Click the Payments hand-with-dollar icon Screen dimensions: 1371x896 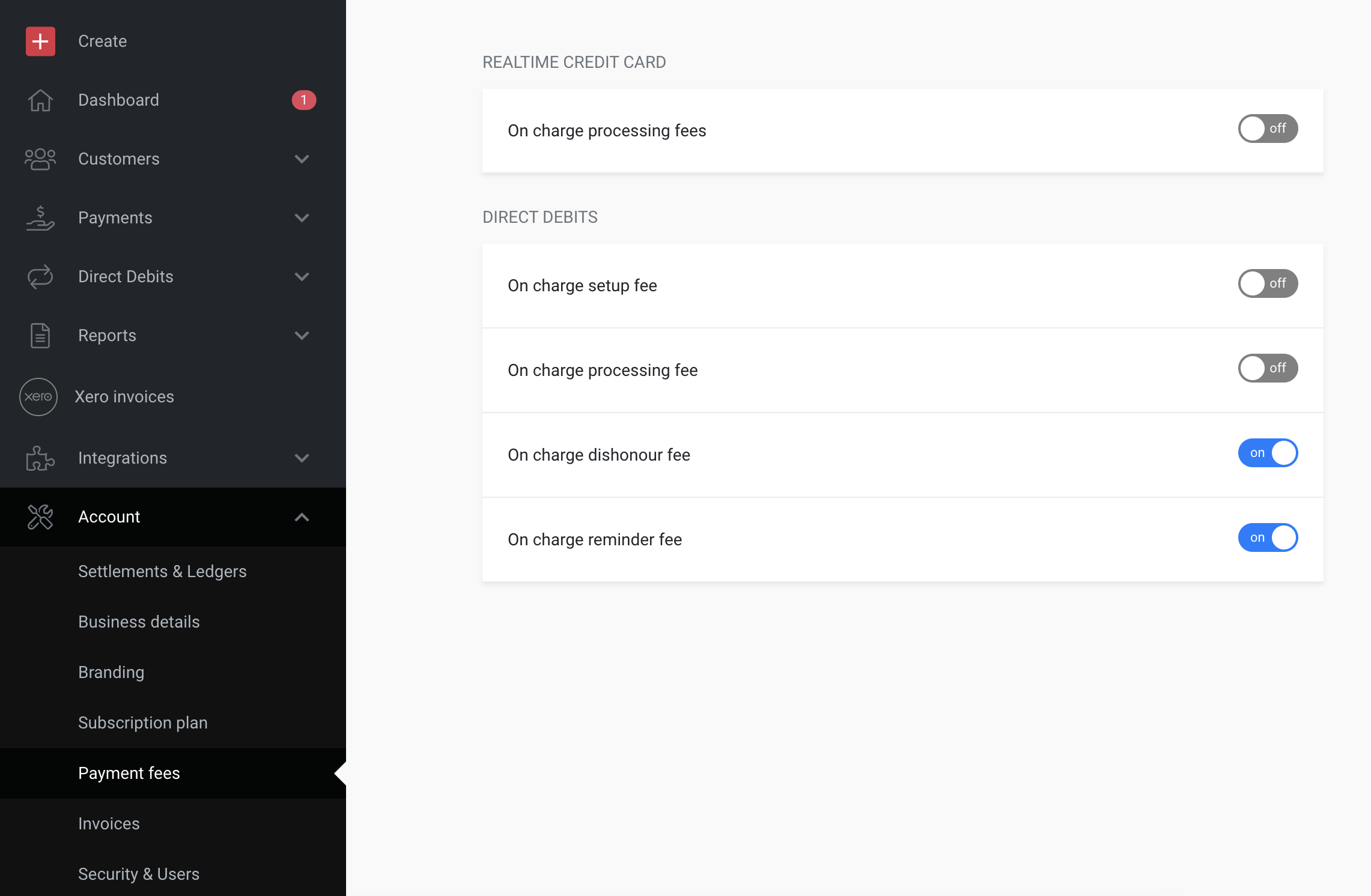pyautogui.click(x=40, y=218)
